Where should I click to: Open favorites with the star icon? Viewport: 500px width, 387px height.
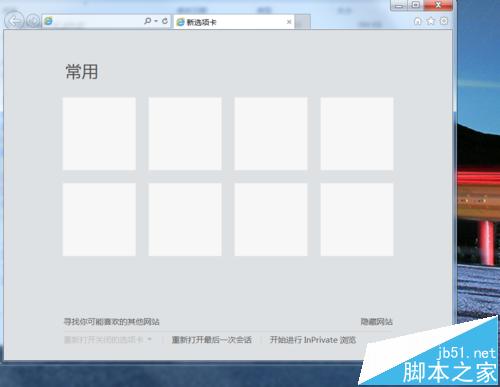[431, 21]
